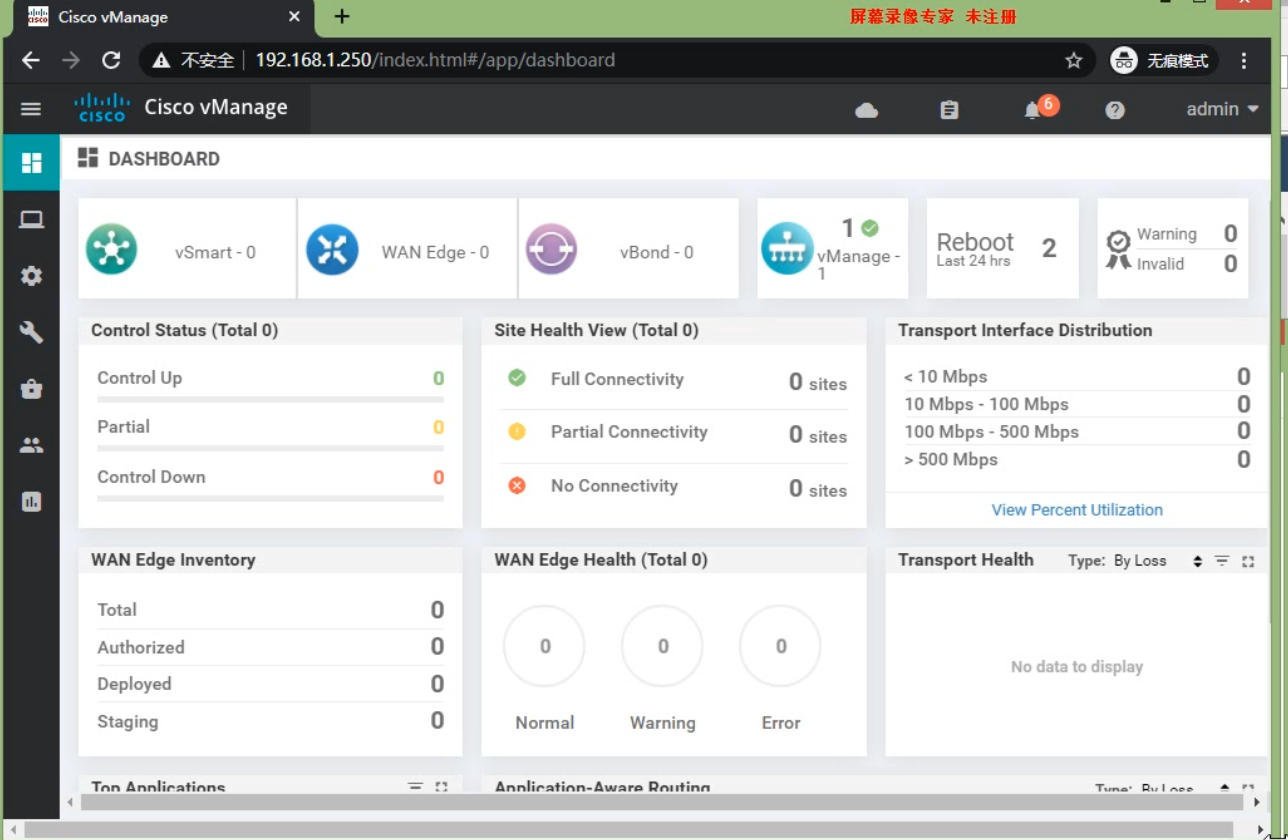Click the vBond purple icon

[x=552, y=249]
